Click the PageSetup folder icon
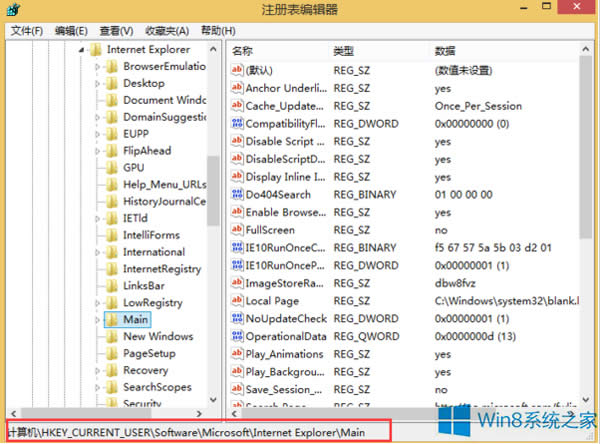Image resolution: width=600 pixels, height=444 pixels. pos(112,353)
